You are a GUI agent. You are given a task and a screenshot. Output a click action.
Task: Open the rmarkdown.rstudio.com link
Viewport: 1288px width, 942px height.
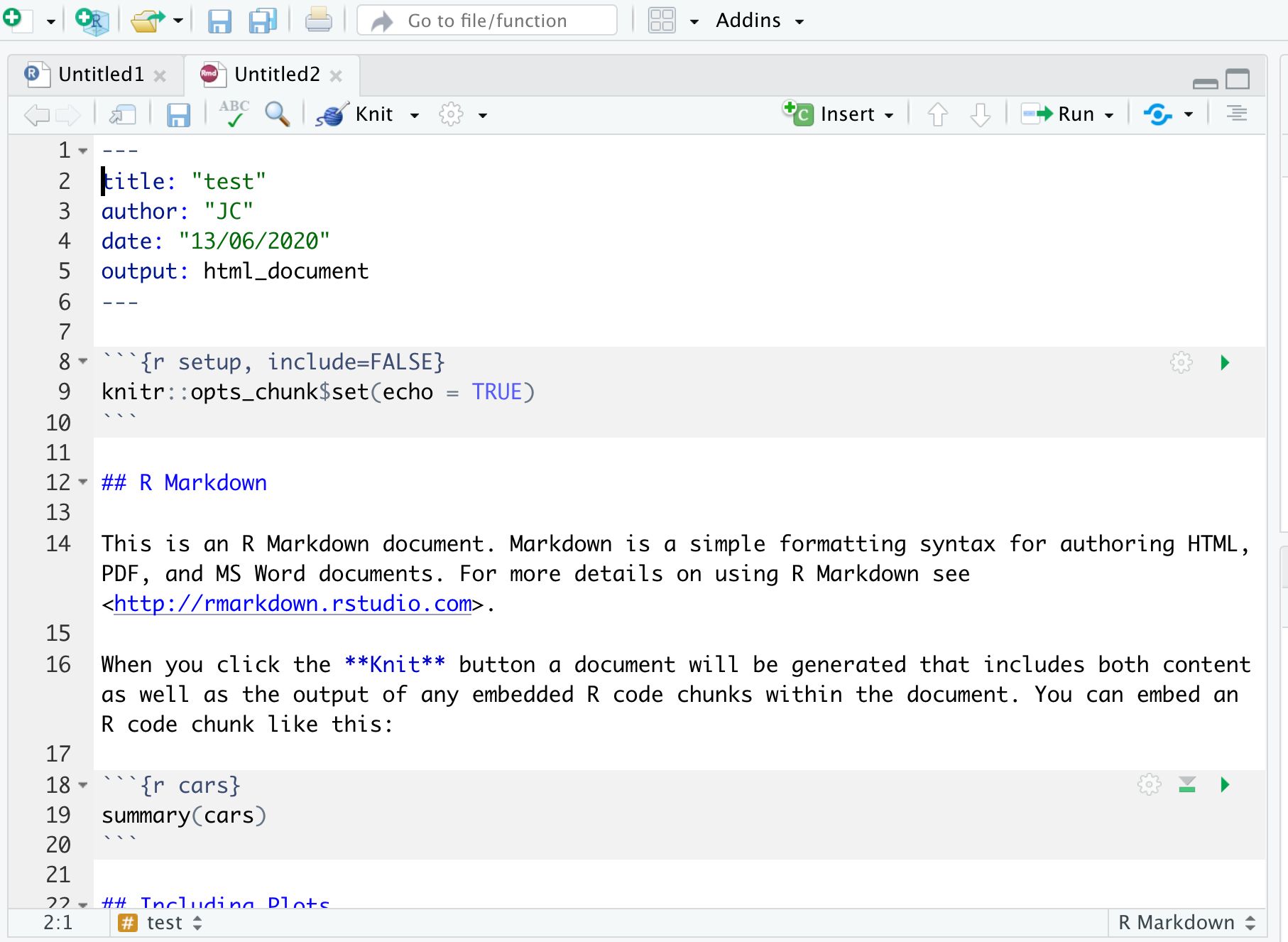coord(293,603)
